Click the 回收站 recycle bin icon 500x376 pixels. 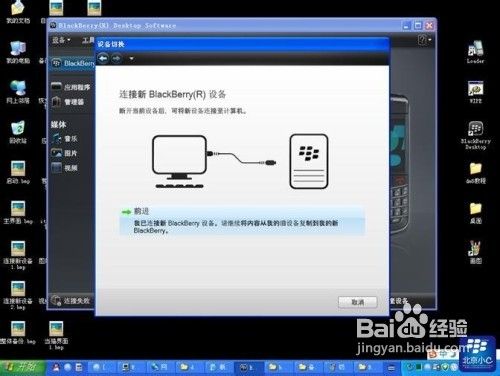tap(18, 131)
